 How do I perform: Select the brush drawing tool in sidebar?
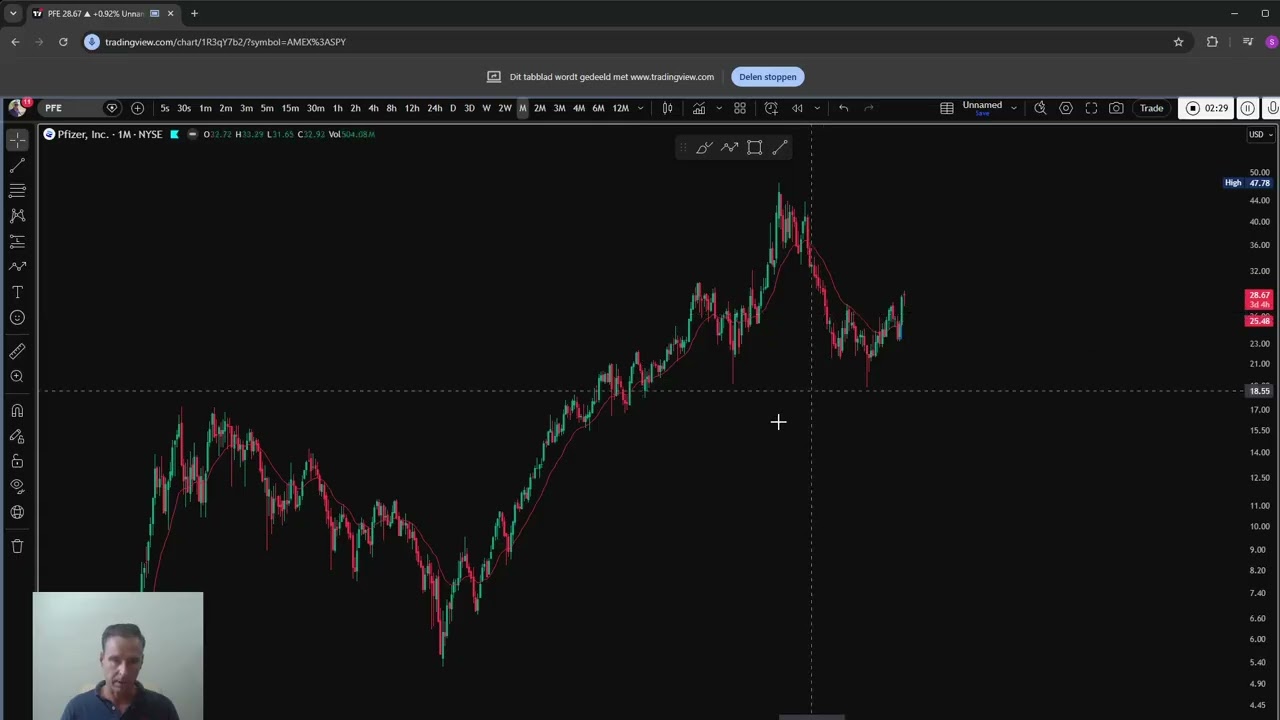(x=17, y=266)
